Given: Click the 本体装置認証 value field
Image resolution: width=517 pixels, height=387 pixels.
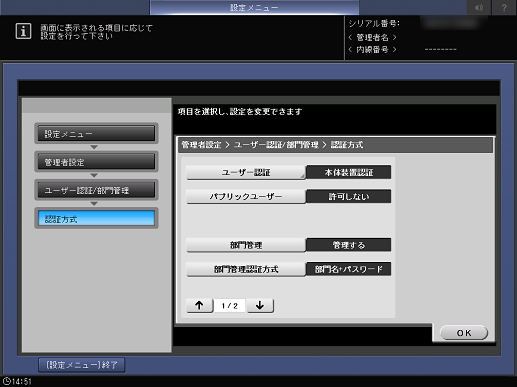Looking at the screenshot, I should pos(349,172).
